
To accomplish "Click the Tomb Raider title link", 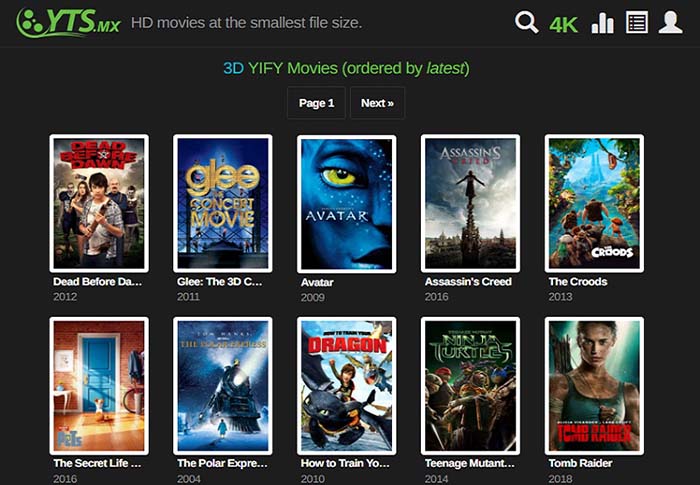I will point(580,463).
